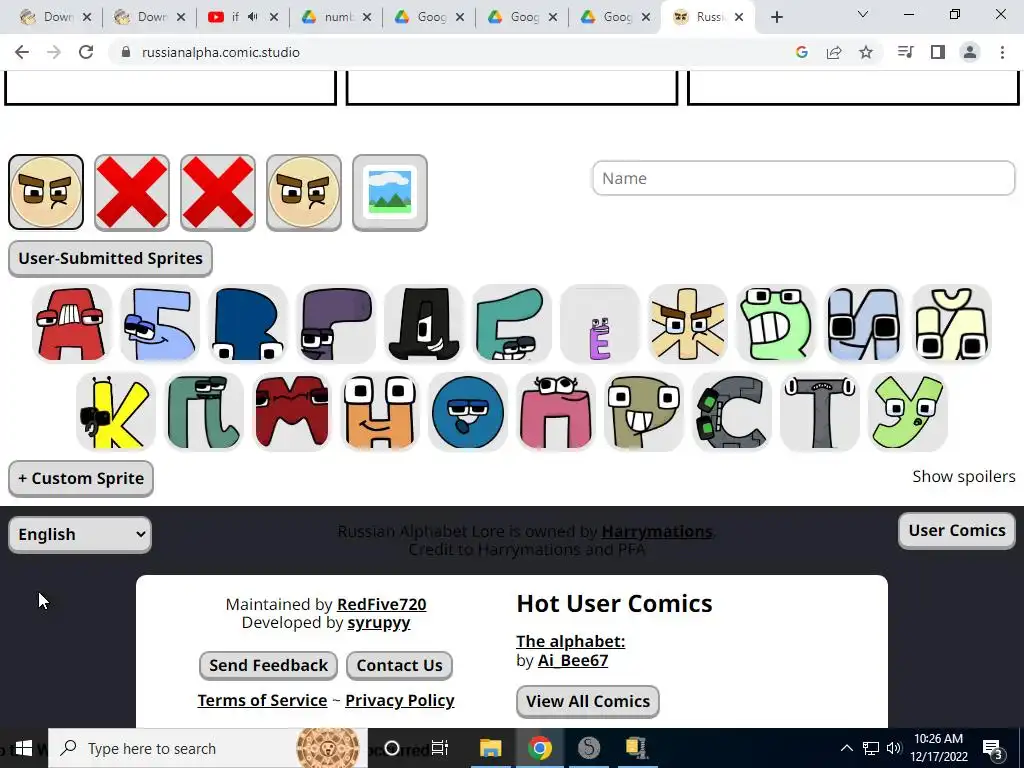This screenshot has width=1024, height=768.
Task: Reload the current page
Action: [x=86, y=52]
